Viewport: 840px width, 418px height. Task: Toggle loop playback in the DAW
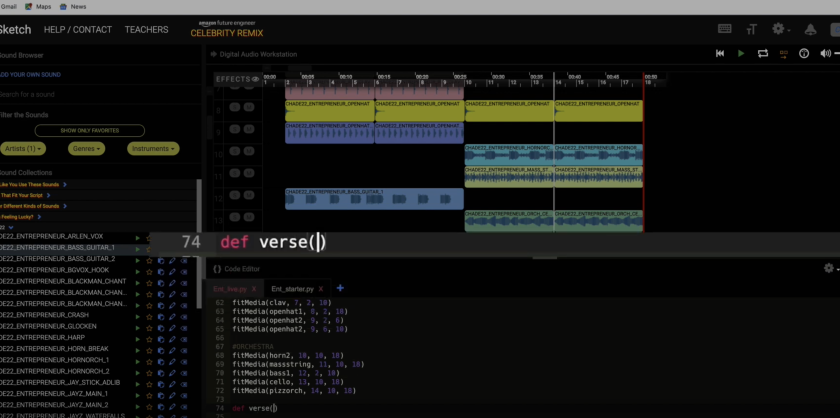763,53
